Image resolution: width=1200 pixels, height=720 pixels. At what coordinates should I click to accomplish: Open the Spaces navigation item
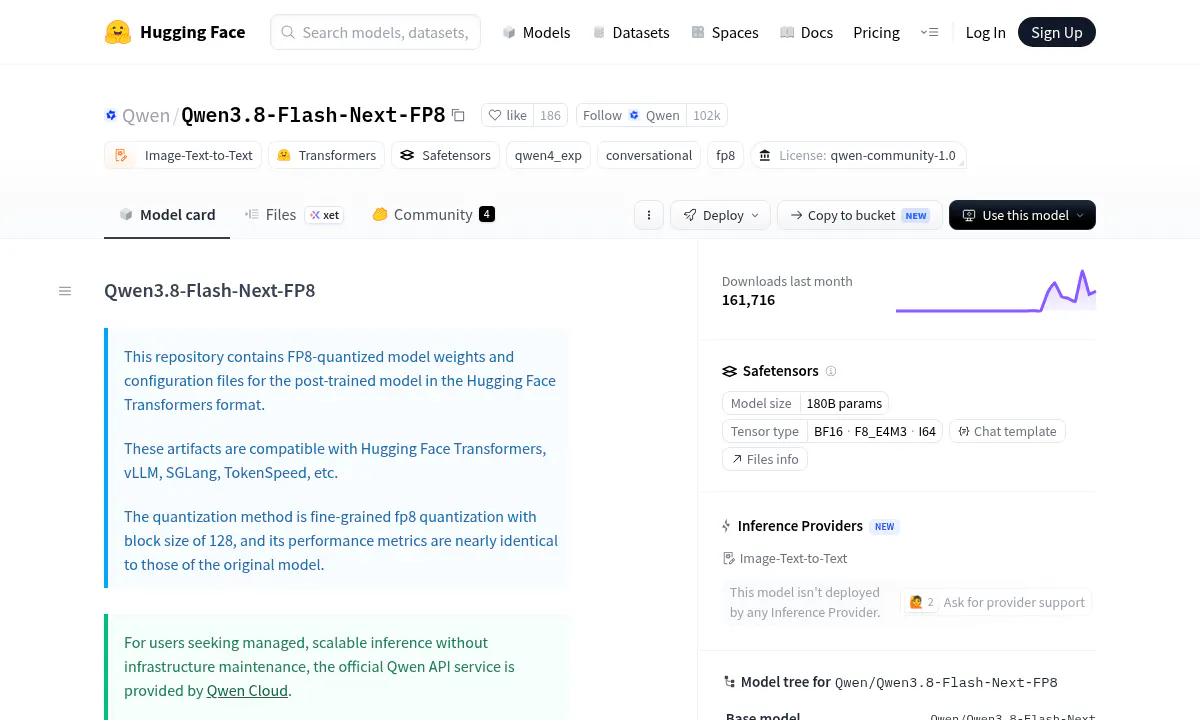(x=725, y=32)
